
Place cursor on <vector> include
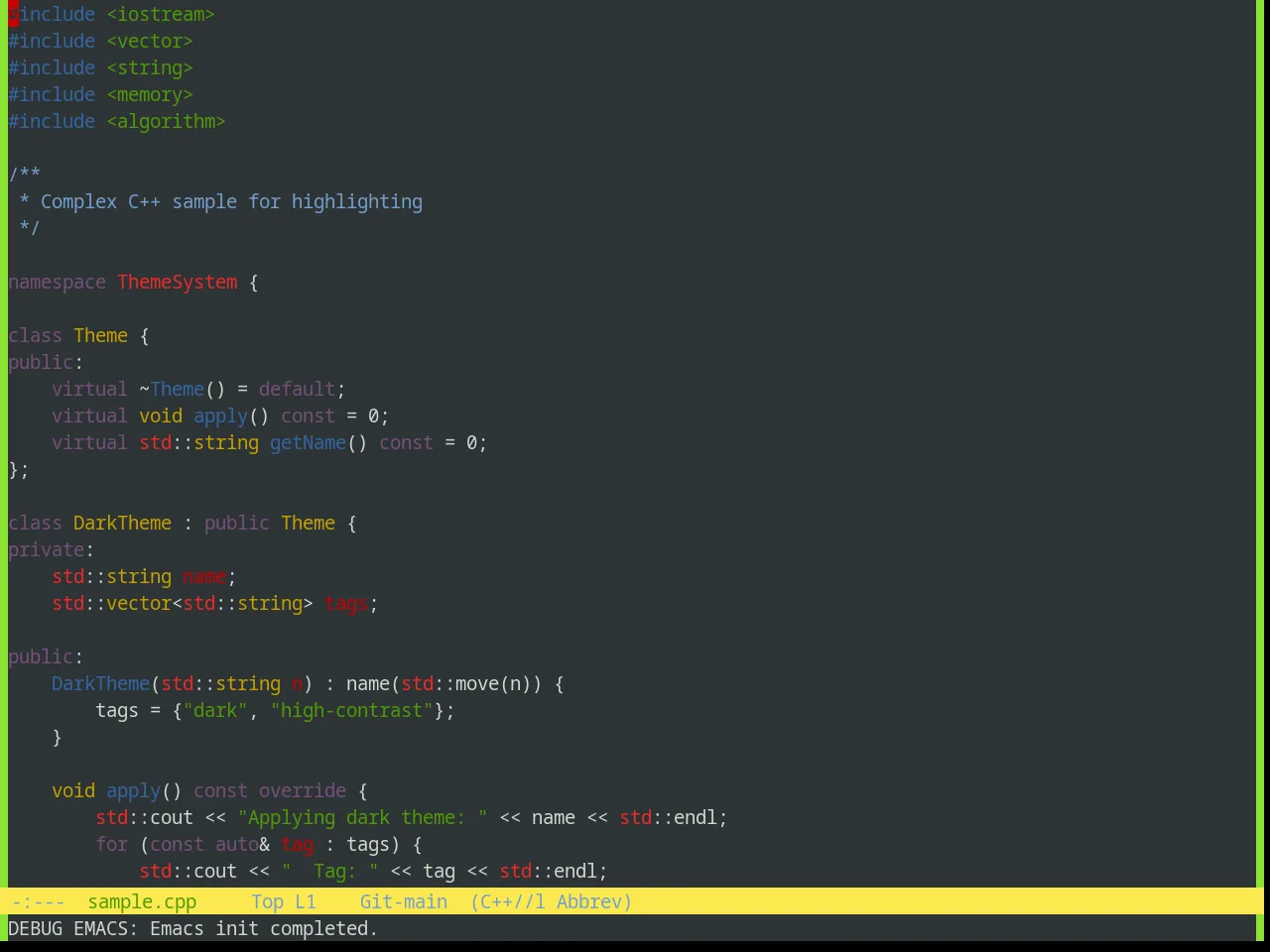point(150,41)
